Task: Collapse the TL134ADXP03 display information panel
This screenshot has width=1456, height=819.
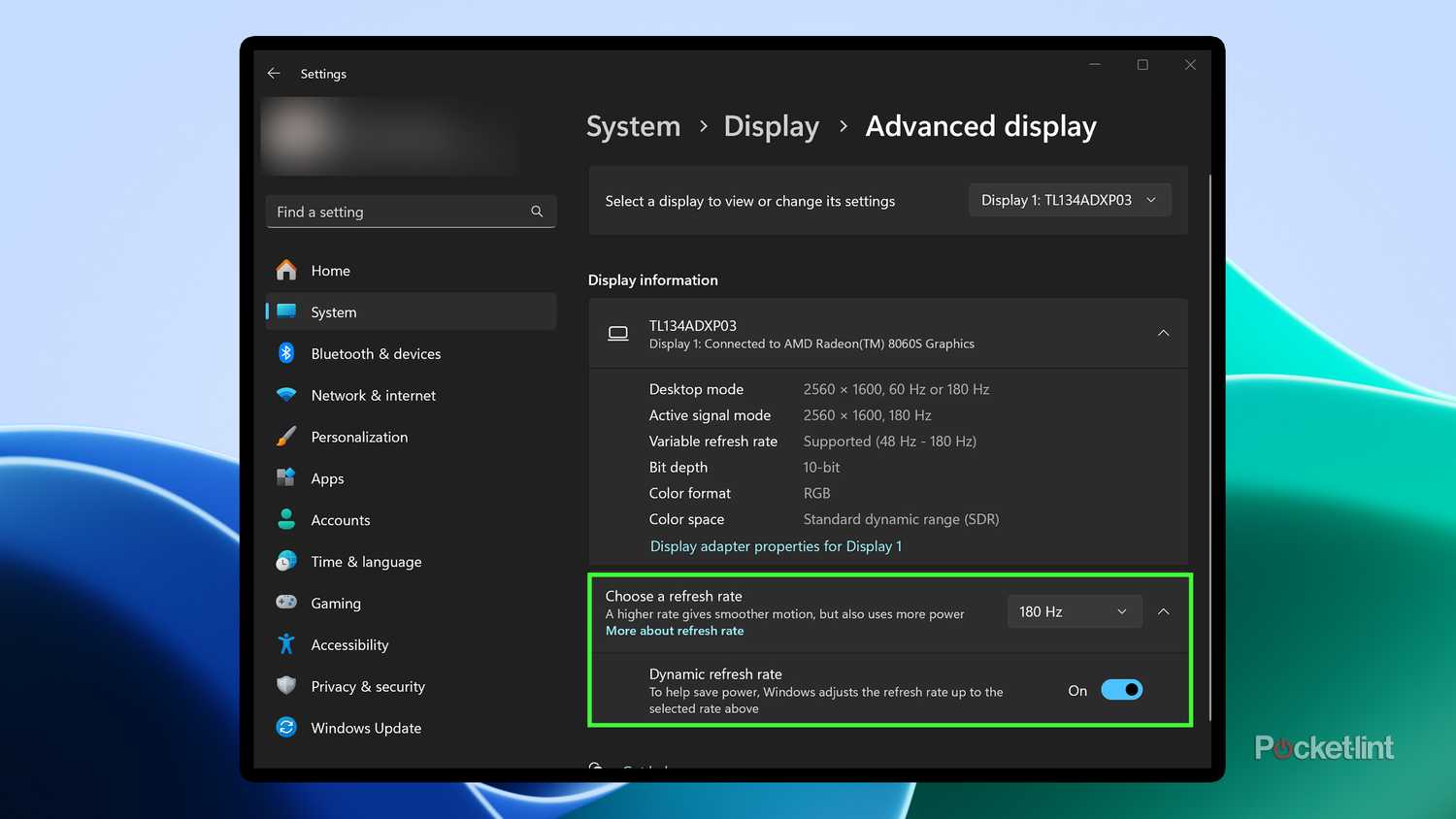Action: [x=1163, y=333]
